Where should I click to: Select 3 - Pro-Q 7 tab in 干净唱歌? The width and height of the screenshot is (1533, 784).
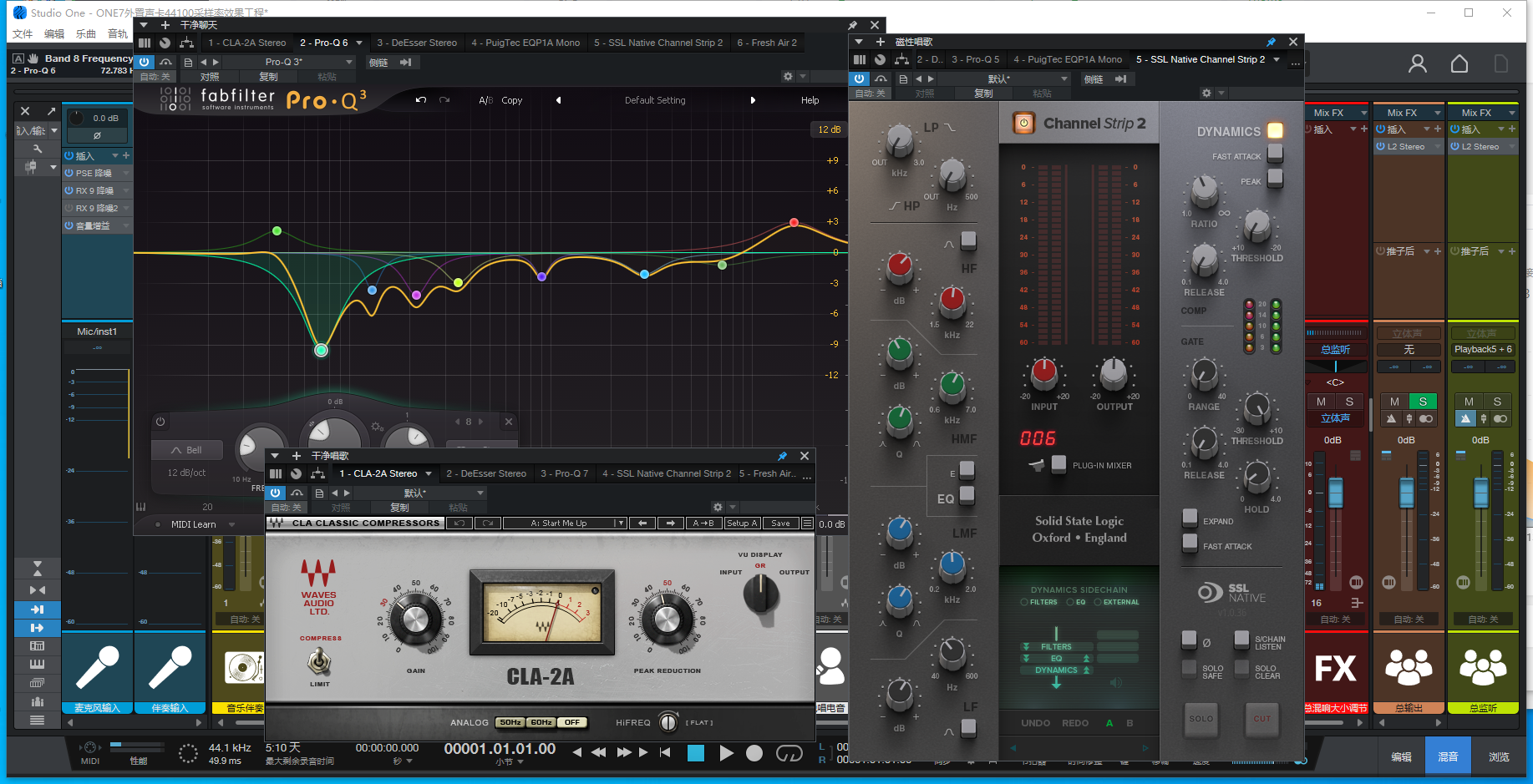click(x=564, y=473)
